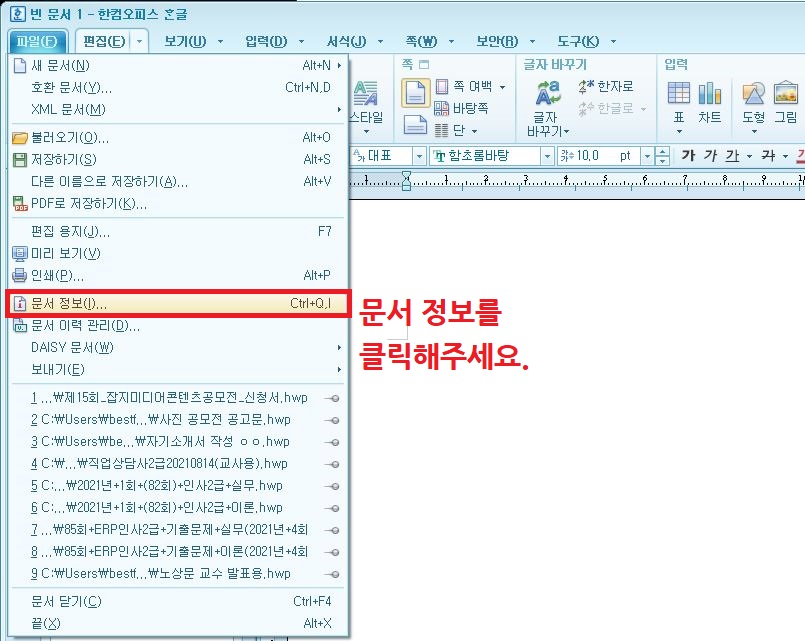The image size is (805, 641).
Task: Pin recent file 6 인사2급+이론
Action: pyautogui.click(x=333, y=509)
